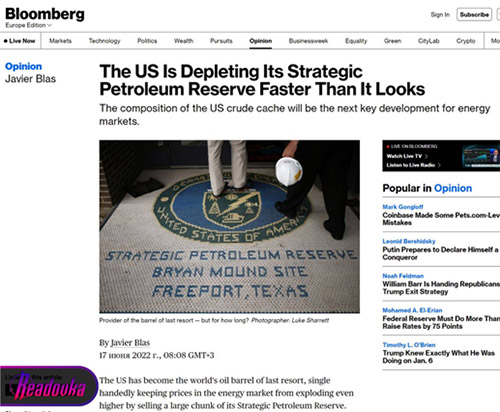
Task: Click the live TV preview thumbnail
Action: coord(481,156)
